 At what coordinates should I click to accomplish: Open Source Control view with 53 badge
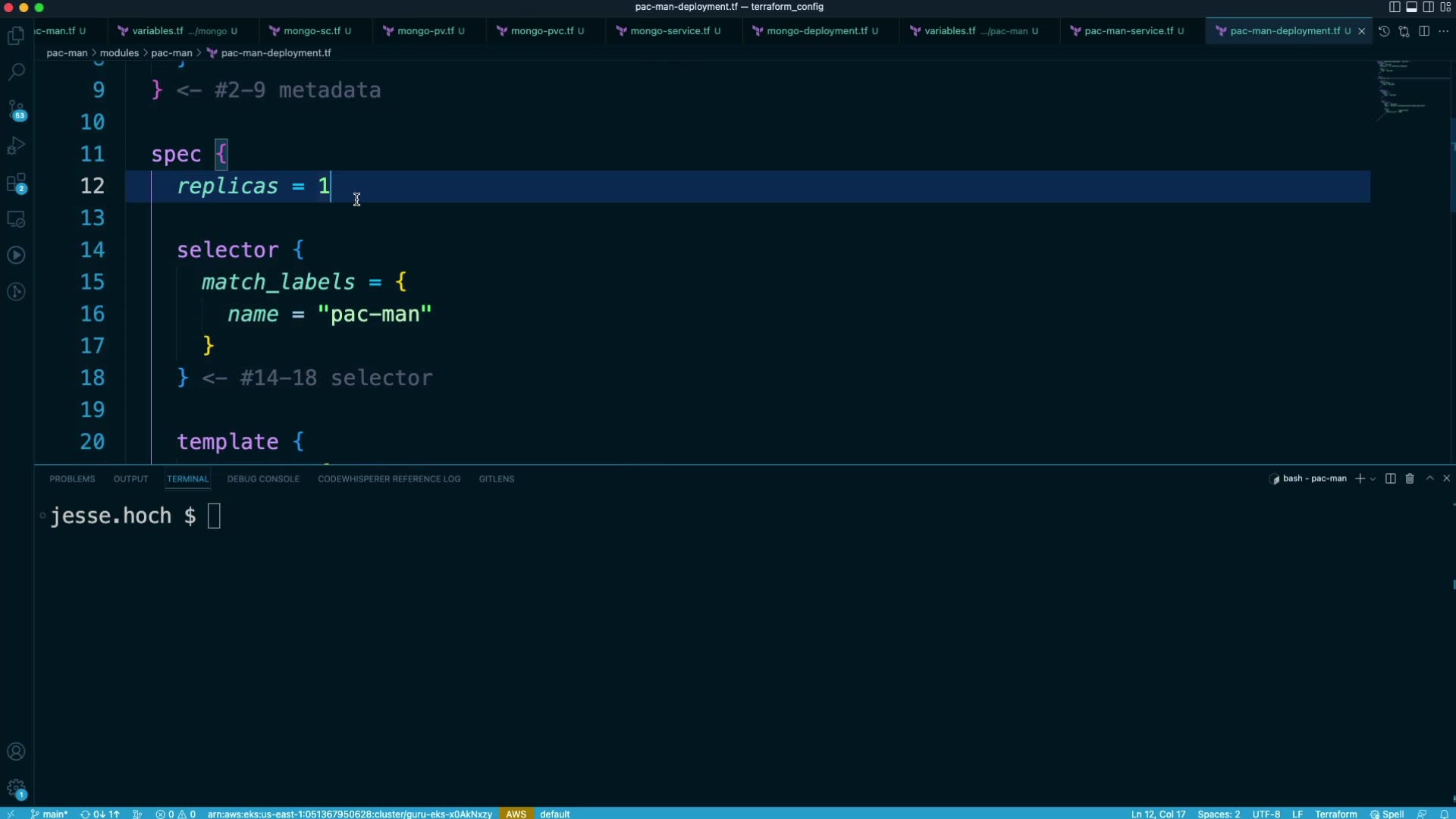point(16,109)
